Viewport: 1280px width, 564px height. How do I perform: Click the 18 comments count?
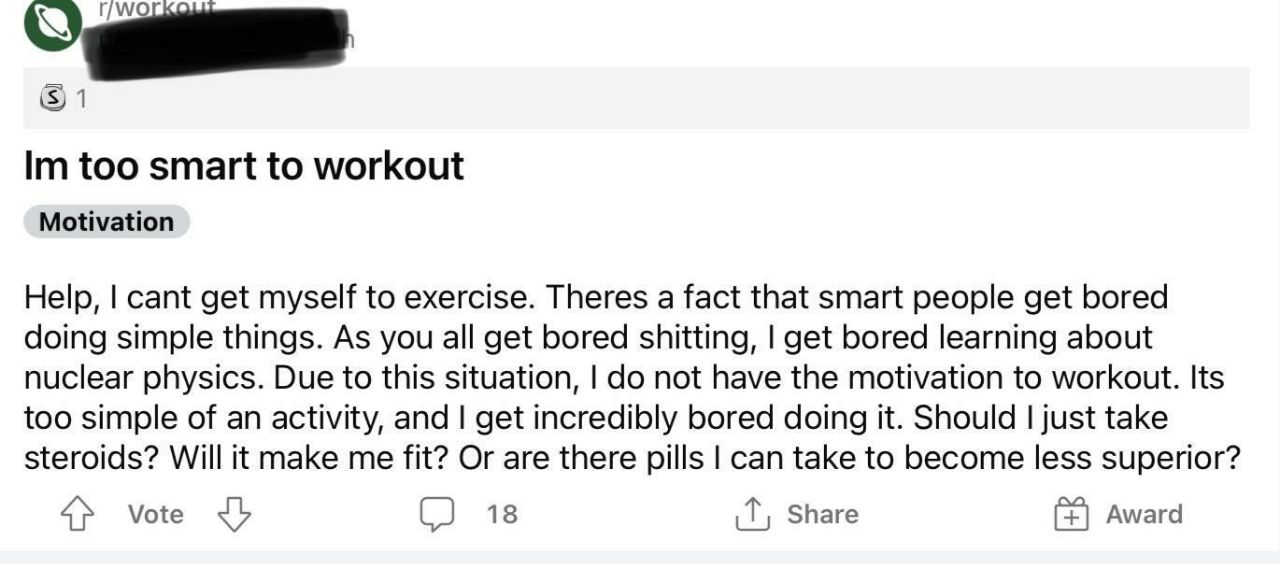[502, 515]
